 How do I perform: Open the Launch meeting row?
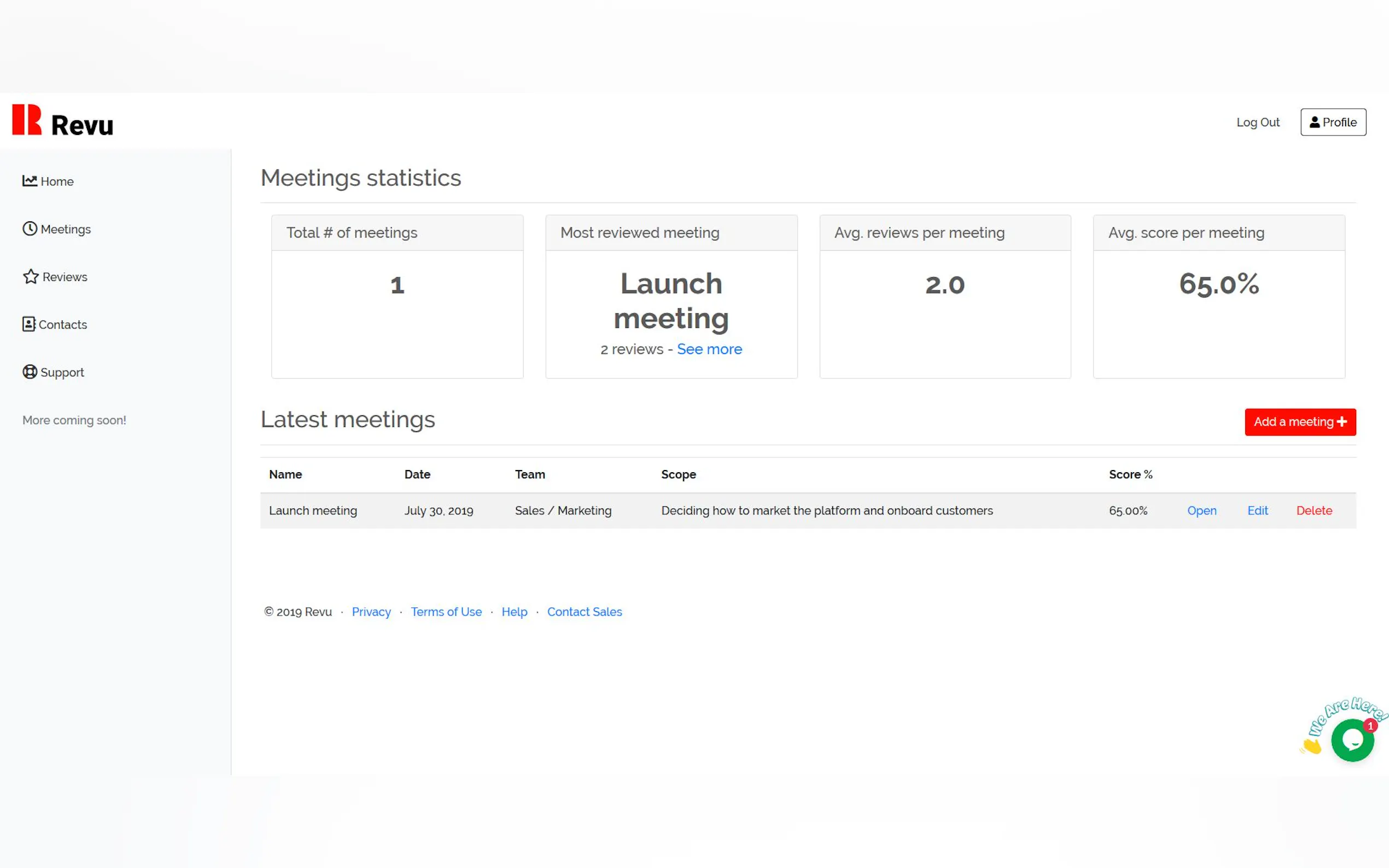1201,511
